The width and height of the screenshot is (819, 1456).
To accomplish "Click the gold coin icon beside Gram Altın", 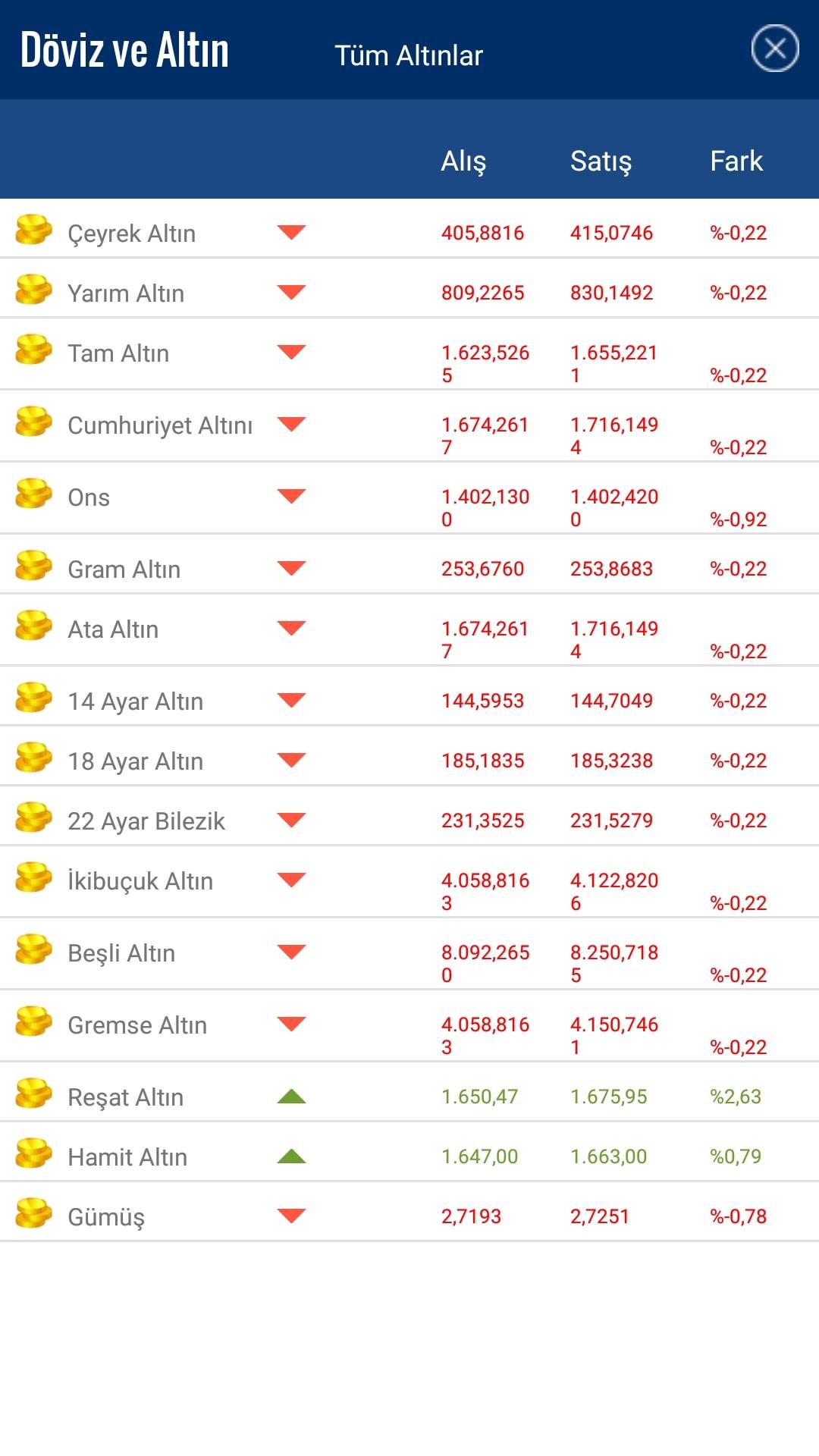I will click(33, 565).
